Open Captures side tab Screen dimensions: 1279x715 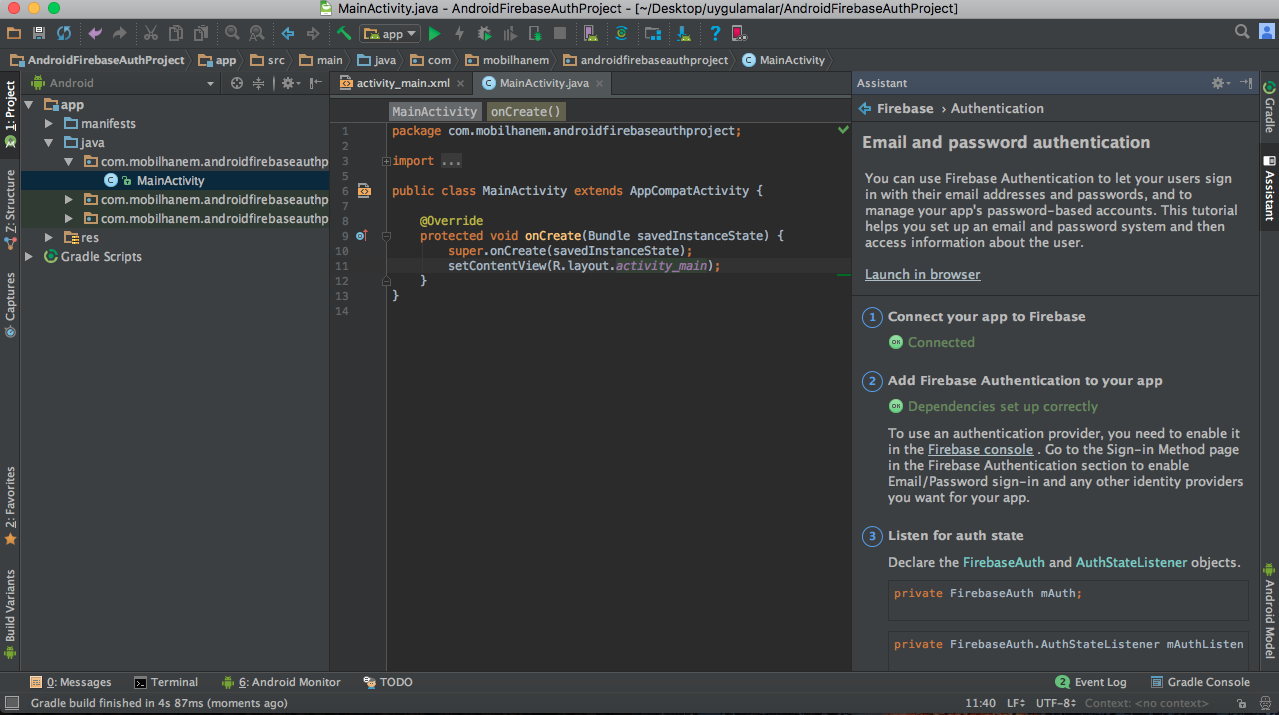point(10,304)
